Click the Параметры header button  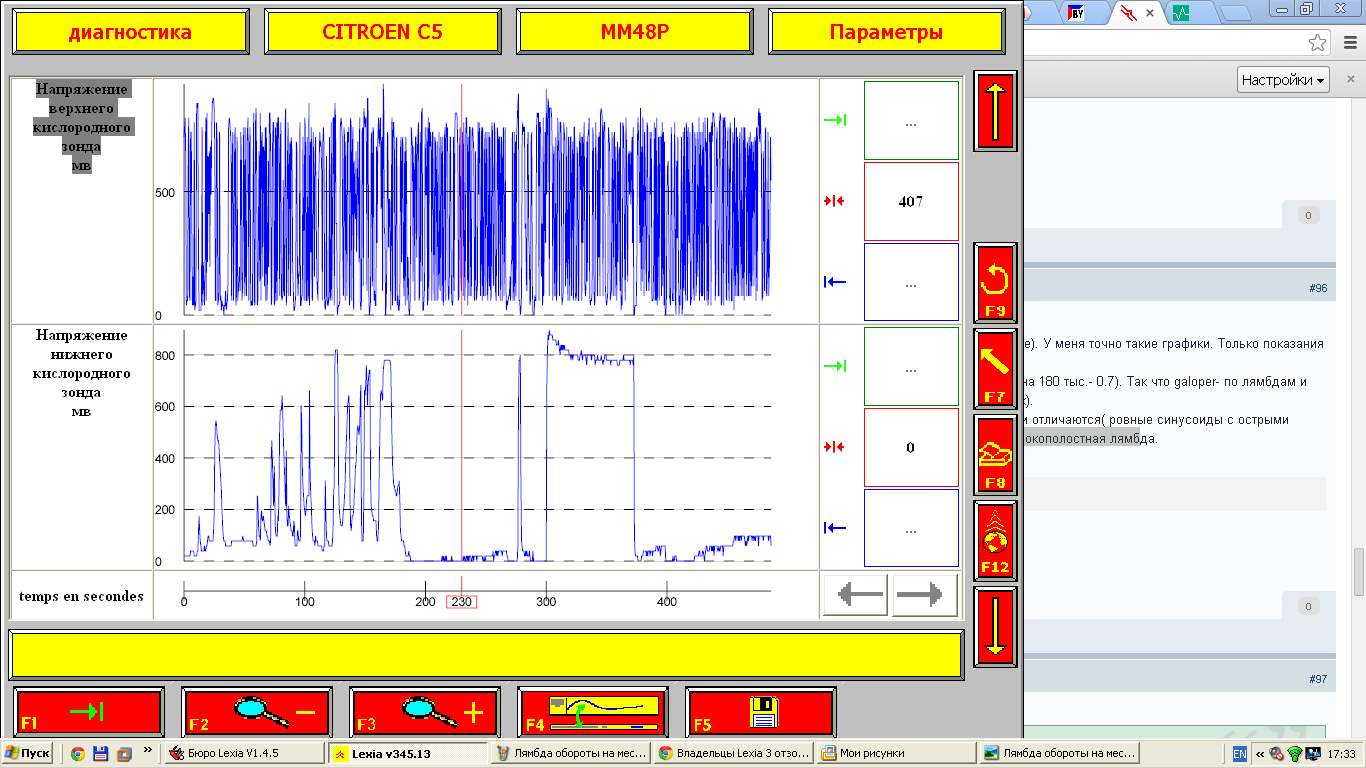click(886, 32)
